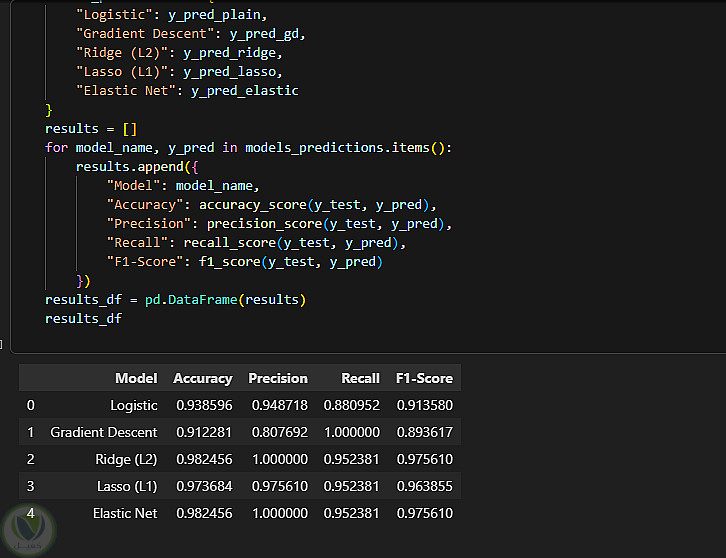This screenshot has height=558, width=726.
Task: Click the Precision column header
Action: point(278,378)
